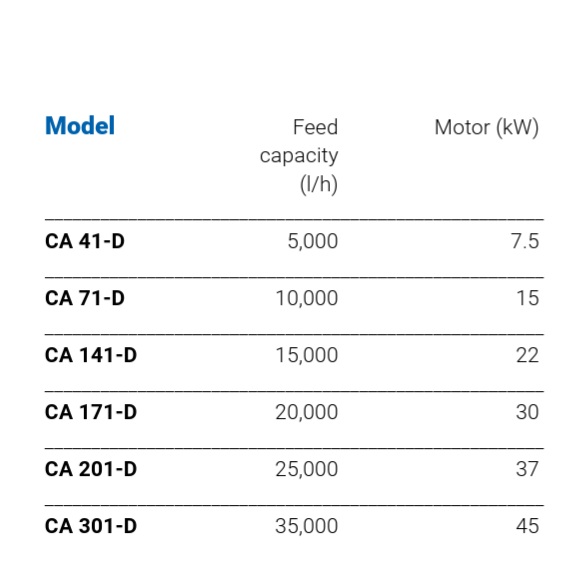Click the 10,000 feed capacity value

pos(307,299)
